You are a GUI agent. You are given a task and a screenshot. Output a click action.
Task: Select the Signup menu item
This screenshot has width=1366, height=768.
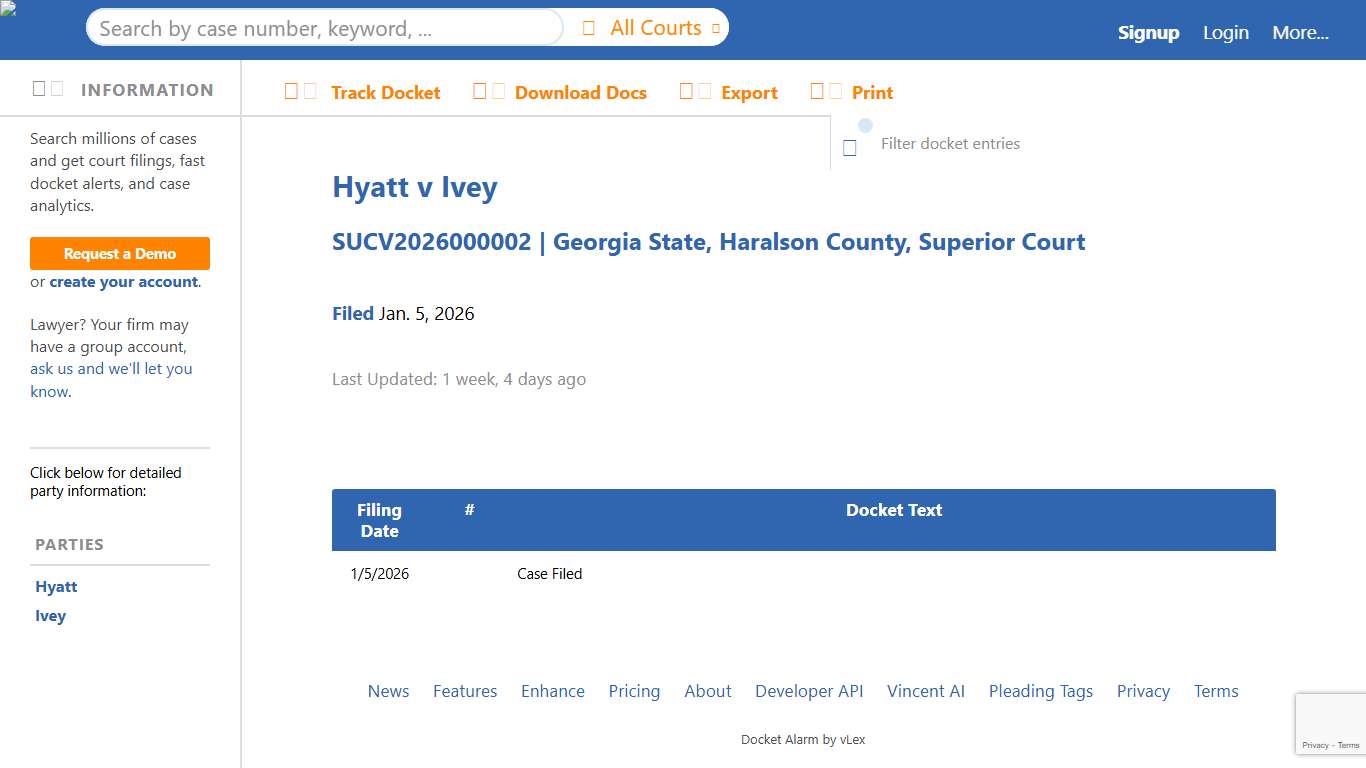point(1148,32)
